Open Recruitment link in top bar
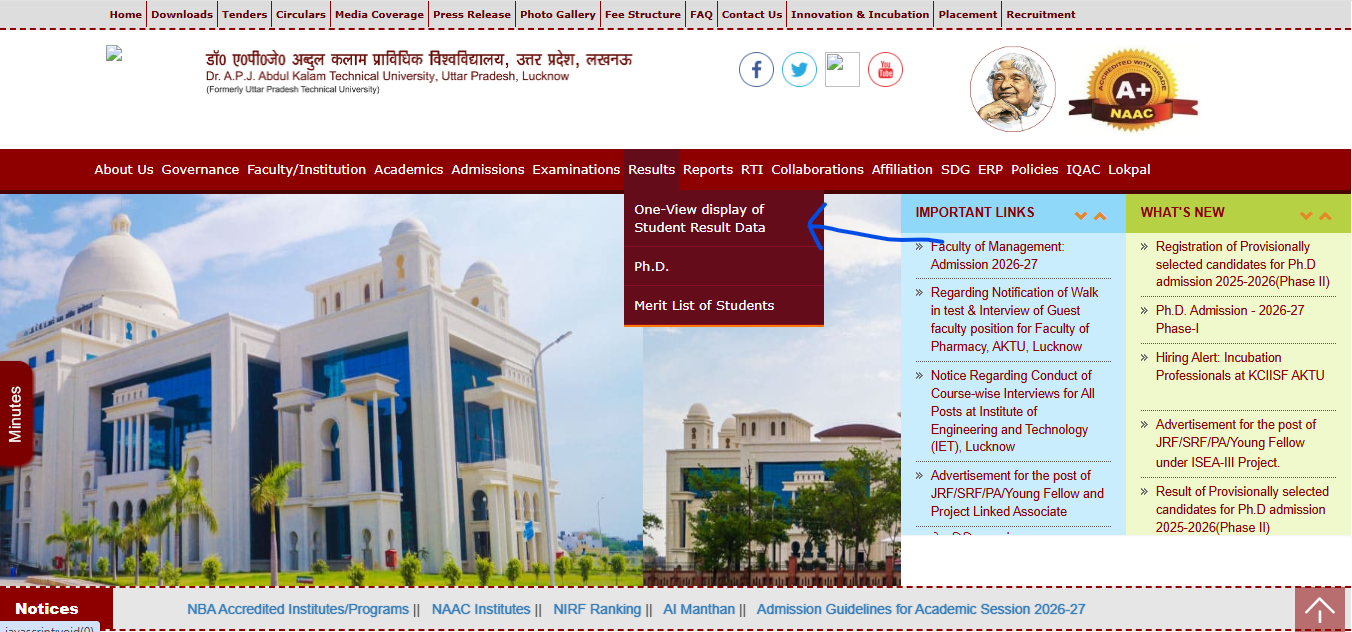The image size is (1352, 632). [1041, 14]
